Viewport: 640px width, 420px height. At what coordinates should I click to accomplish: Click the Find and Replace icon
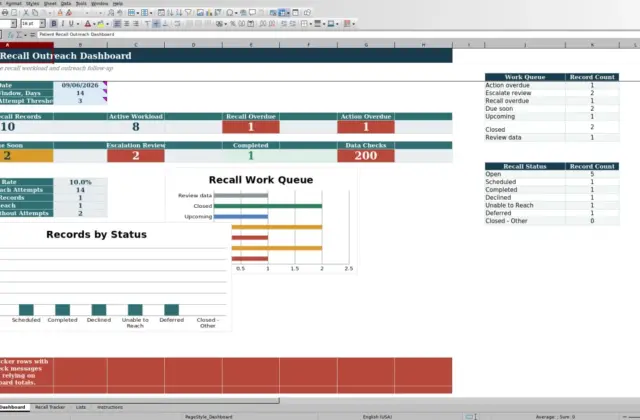pyautogui.click(x=111, y=13)
